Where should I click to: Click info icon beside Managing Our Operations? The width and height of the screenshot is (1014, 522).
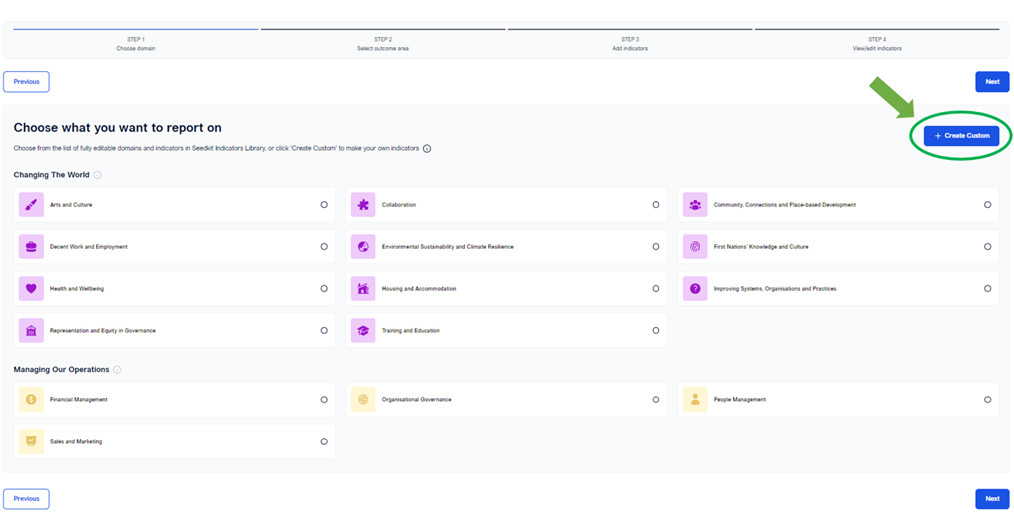click(117, 370)
